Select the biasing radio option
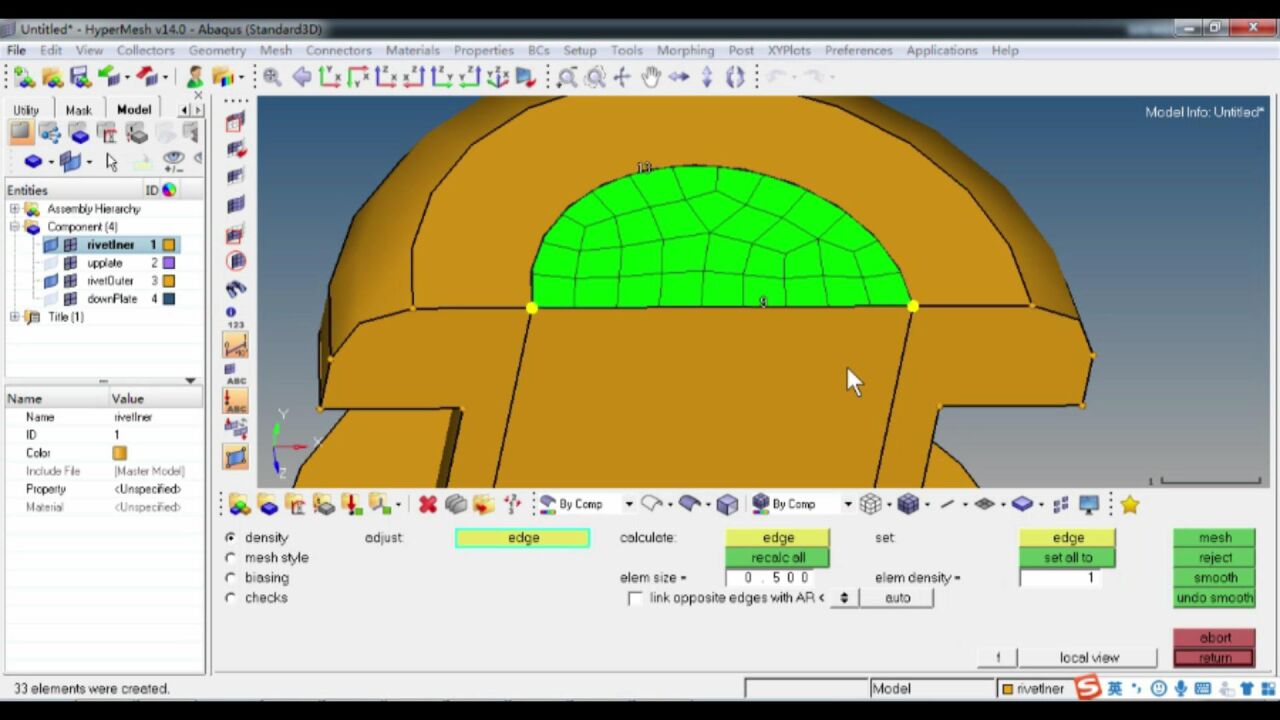The width and height of the screenshot is (1280, 720). (231, 578)
